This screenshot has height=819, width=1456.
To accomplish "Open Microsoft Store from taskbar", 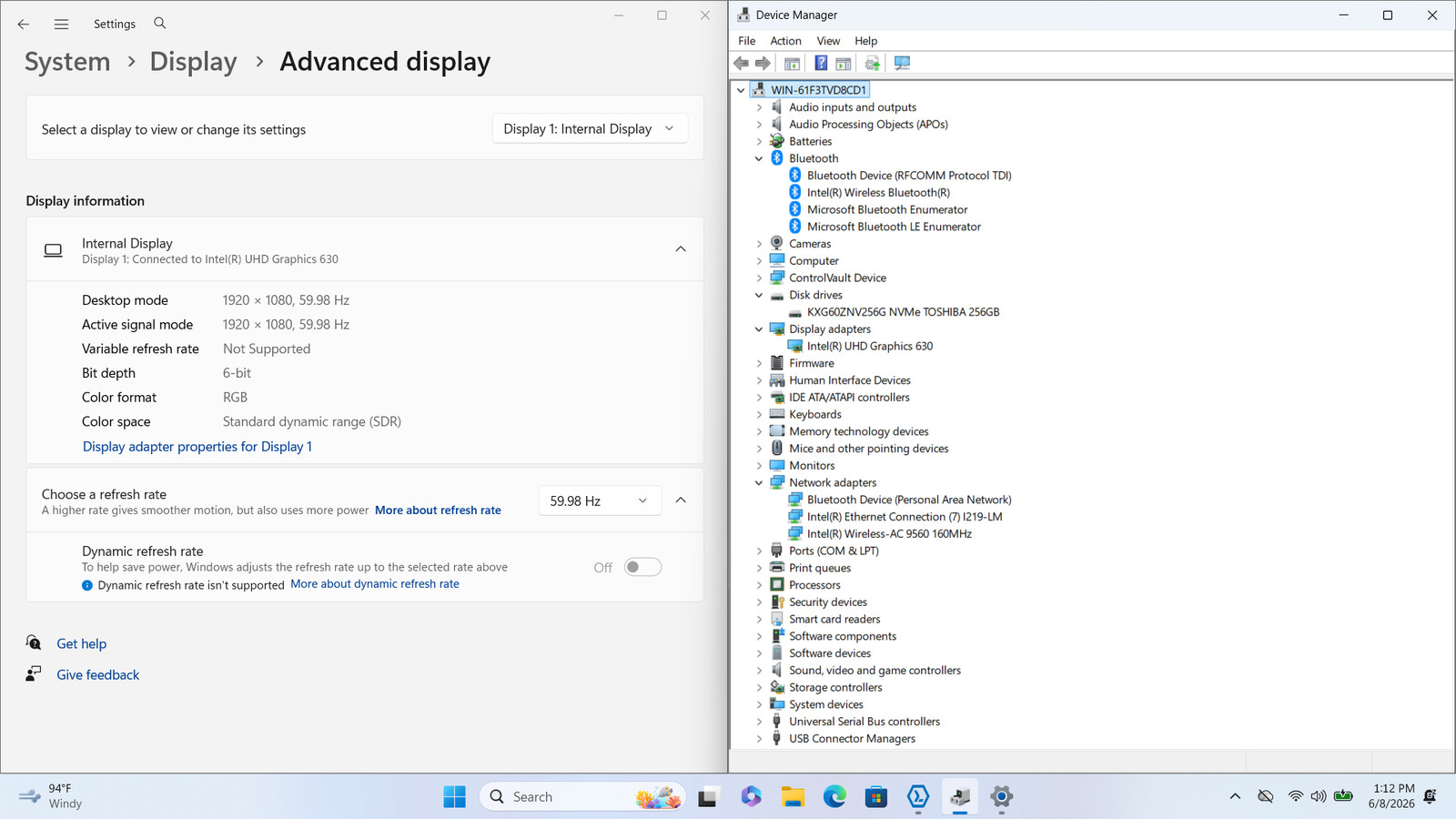I will click(x=876, y=797).
